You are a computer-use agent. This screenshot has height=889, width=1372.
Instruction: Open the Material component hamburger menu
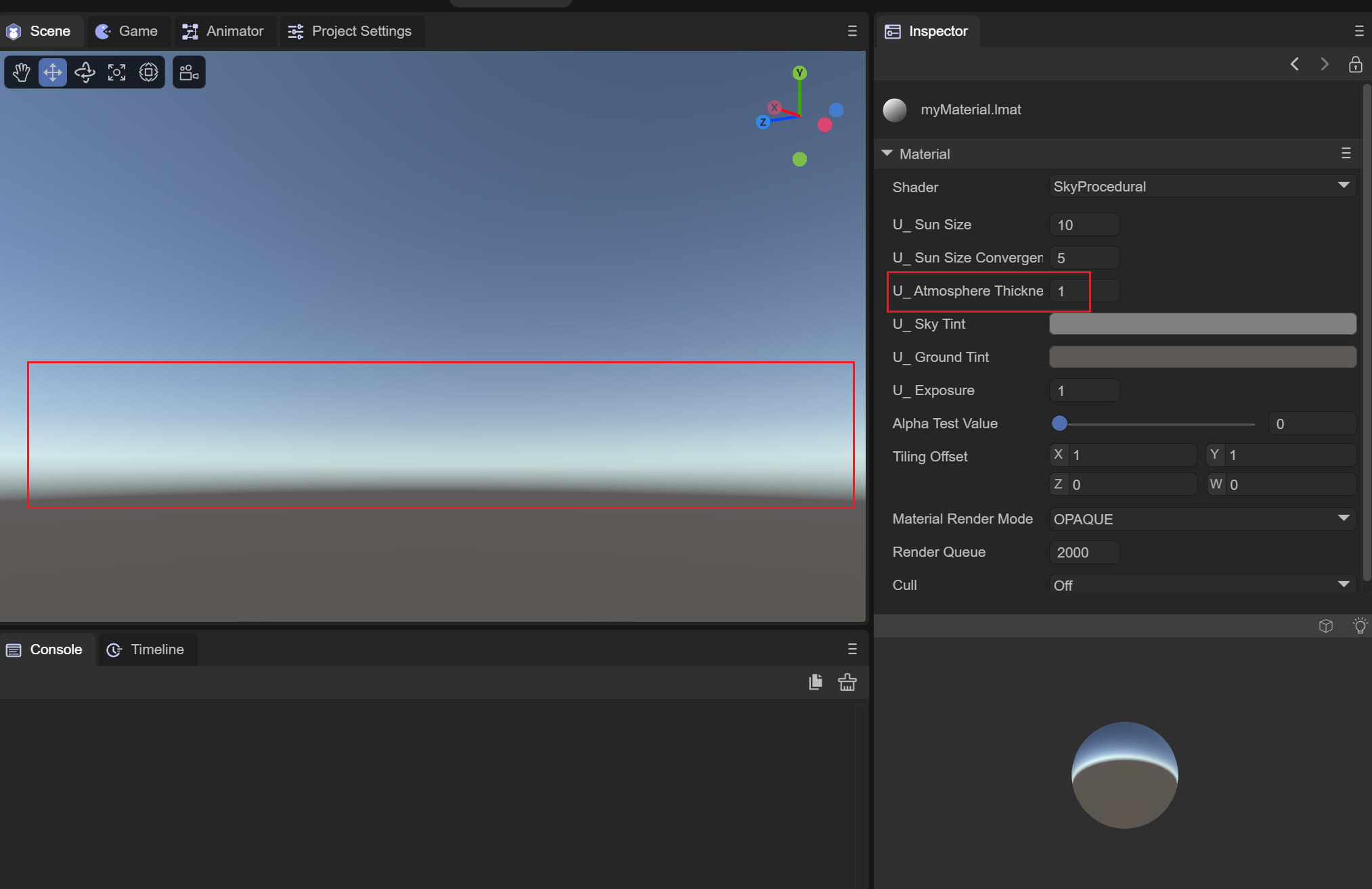(x=1346, y=154)
